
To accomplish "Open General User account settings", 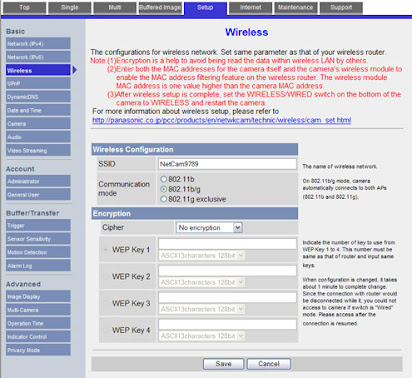I will tap(38, 195).
